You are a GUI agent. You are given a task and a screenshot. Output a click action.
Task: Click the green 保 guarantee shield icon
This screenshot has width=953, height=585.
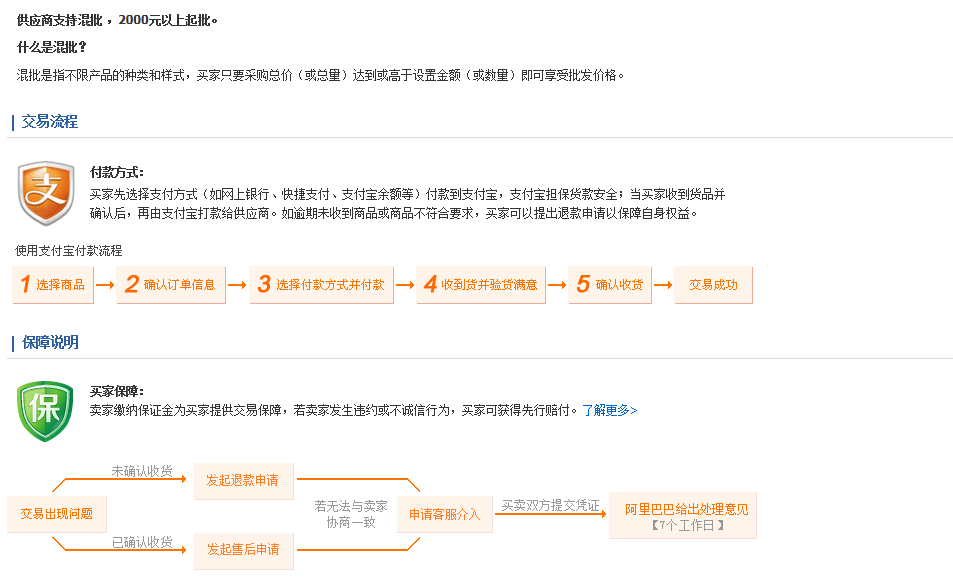click(45, 411)
